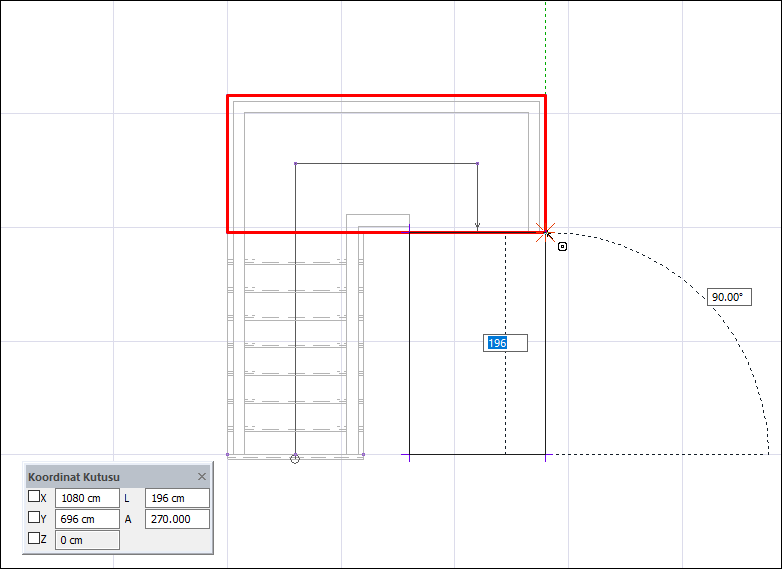
Task: Click the Koordinat Kutusu title bar
Action: pyautogui.click(x=110, y=477)
